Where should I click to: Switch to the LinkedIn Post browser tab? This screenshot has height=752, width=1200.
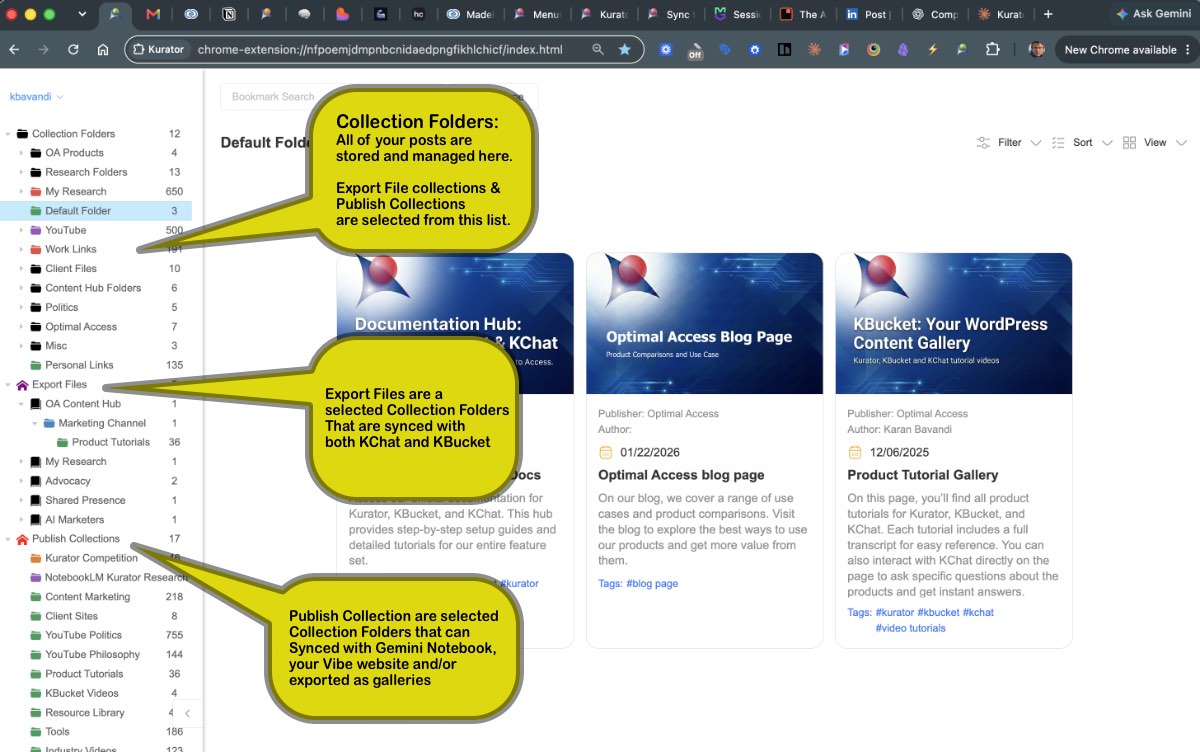867,14
